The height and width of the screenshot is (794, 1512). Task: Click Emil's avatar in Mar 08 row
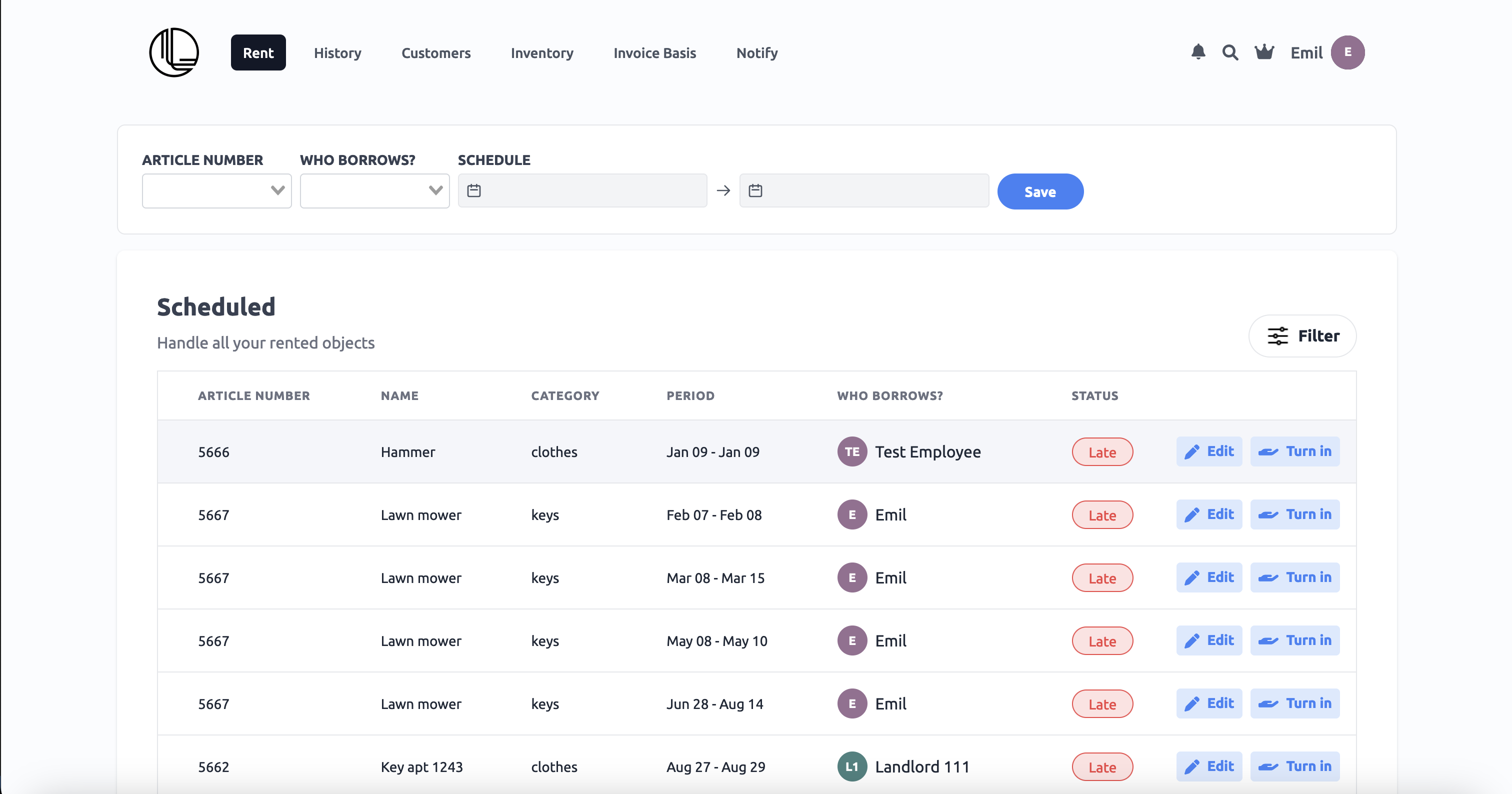pos(851,578)
